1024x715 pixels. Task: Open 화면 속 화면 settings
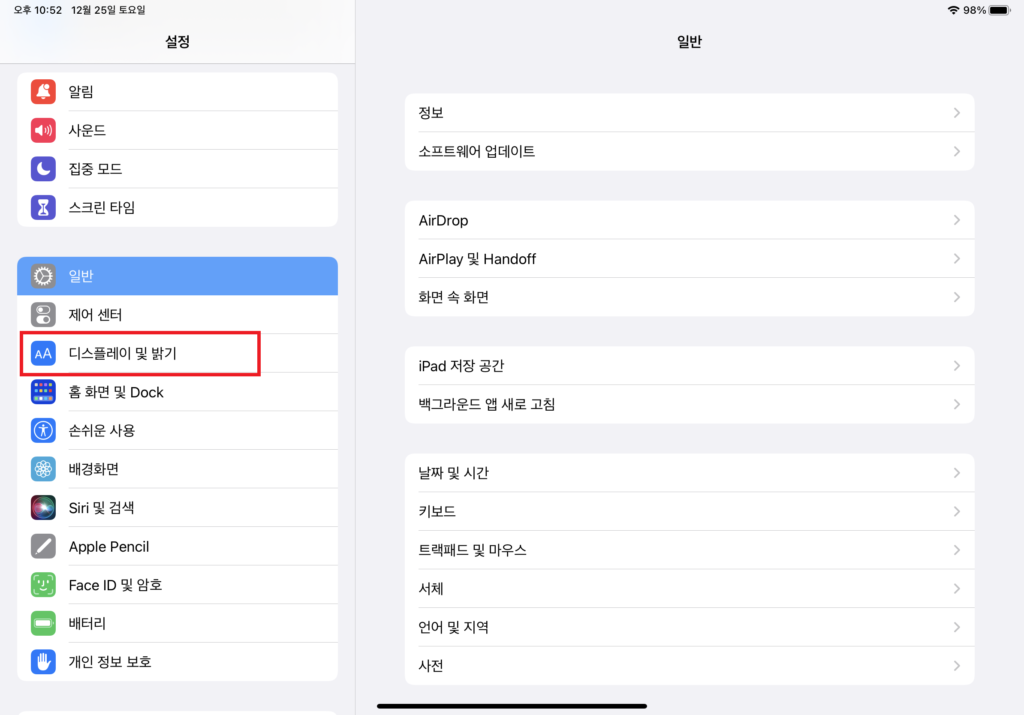690,297
